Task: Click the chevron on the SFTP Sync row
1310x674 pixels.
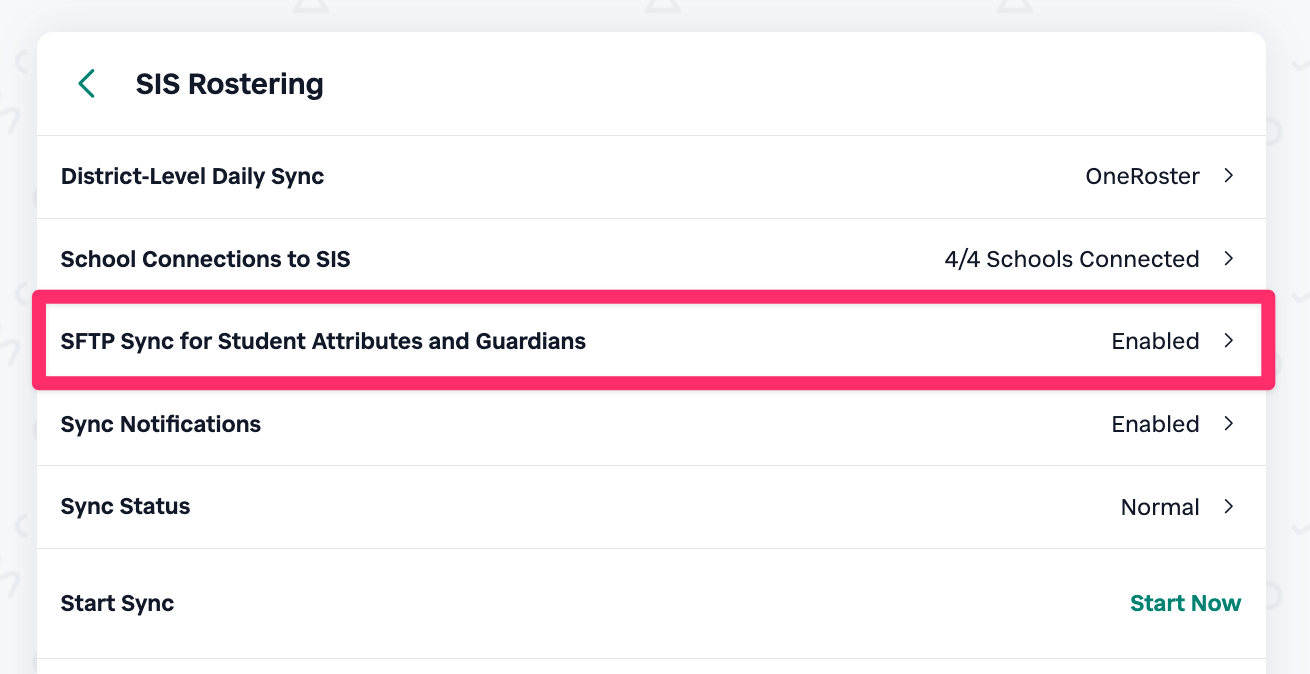Action: point(1229,341)
